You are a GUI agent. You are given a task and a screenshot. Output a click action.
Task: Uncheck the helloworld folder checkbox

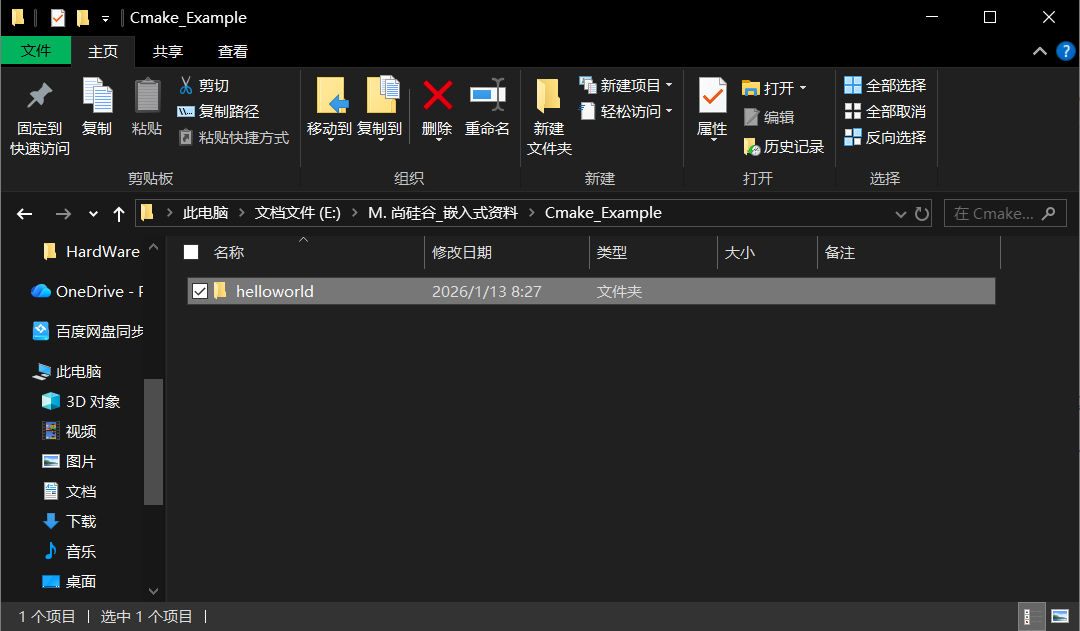[200, 291]
